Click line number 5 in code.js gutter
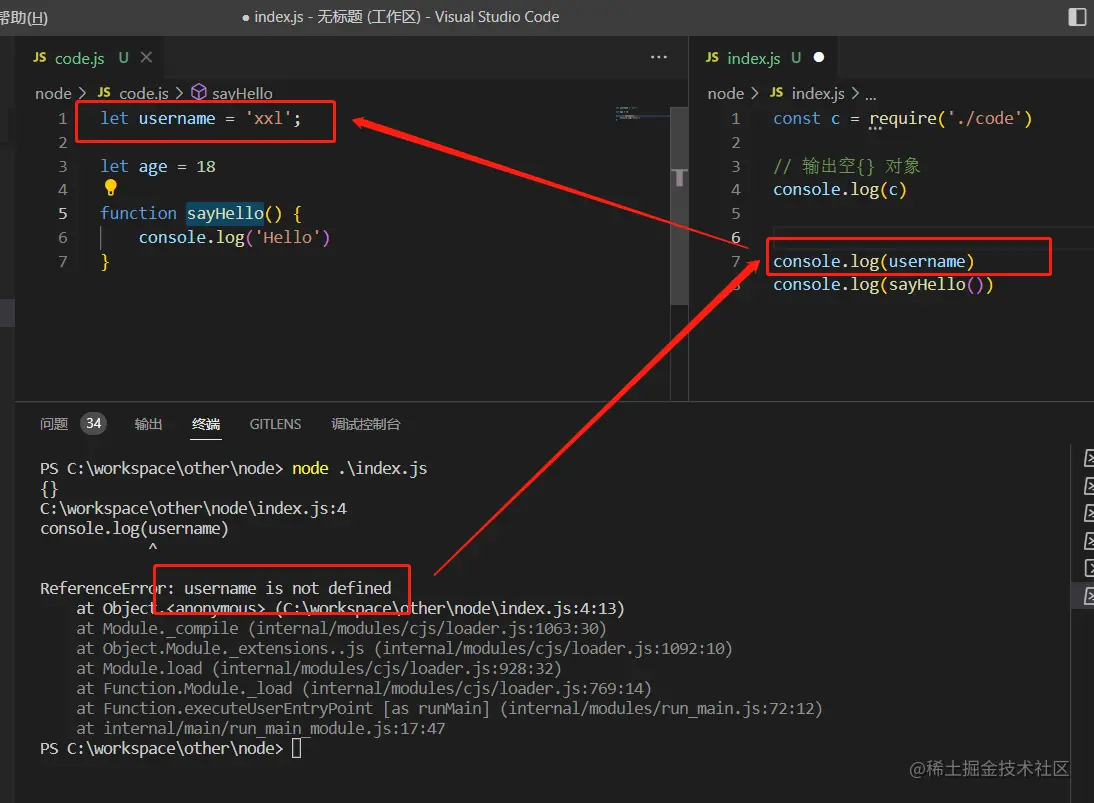Screen dimensions: 1094x803 (x=63, y=213)
